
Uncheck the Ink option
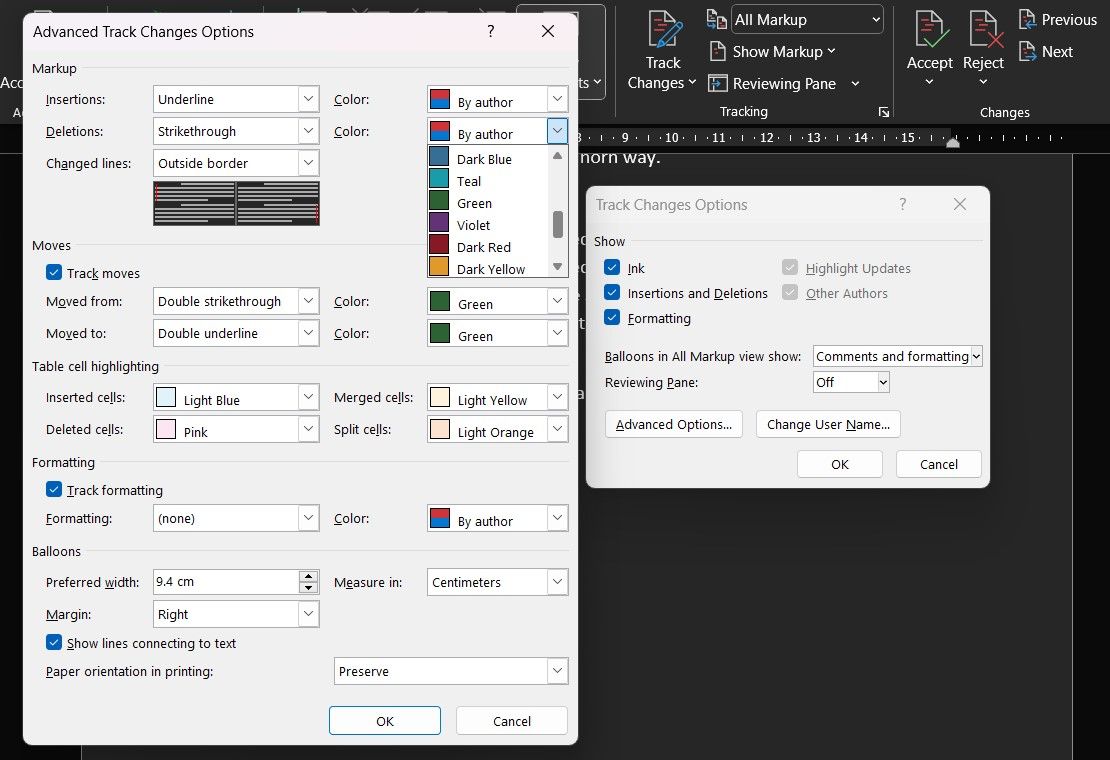click(612, 268)
